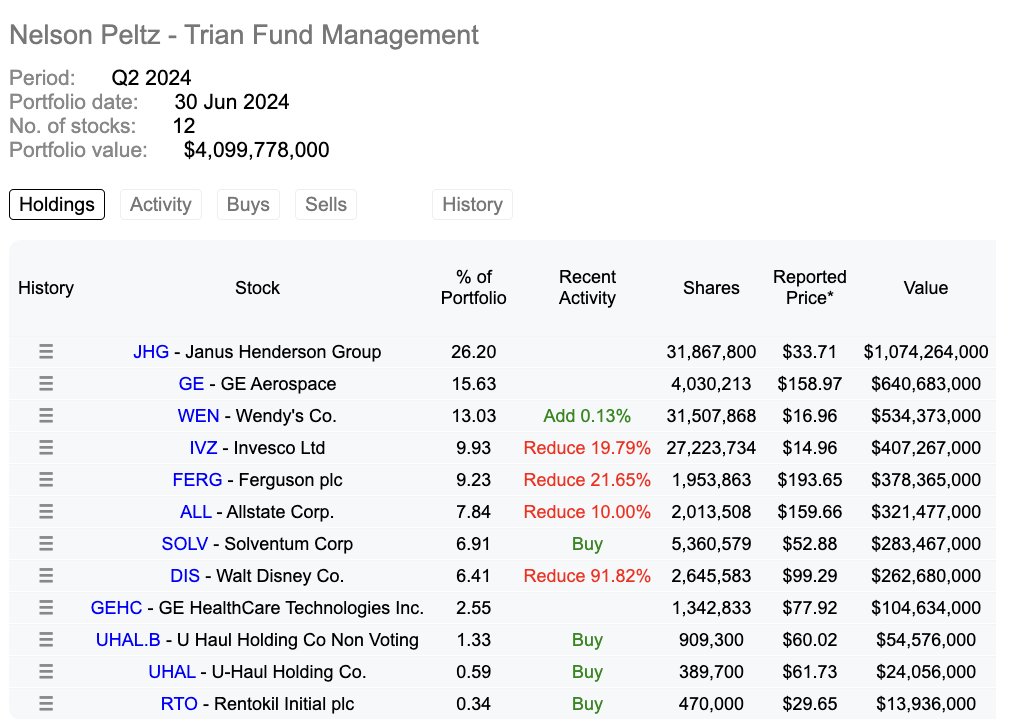
Task: Click the 'Reduce 21.65%' activity cell
Action: pyautogui.click(x=587, y=480)
